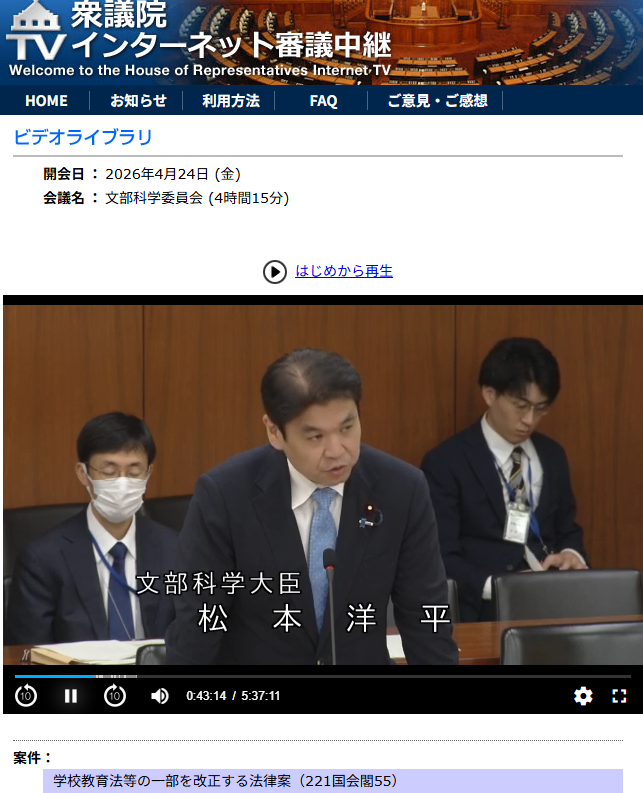Image resolution: width=643 pixels, height=793 pixels.
Task: Open the FAQ page
Action: [323, 101]
